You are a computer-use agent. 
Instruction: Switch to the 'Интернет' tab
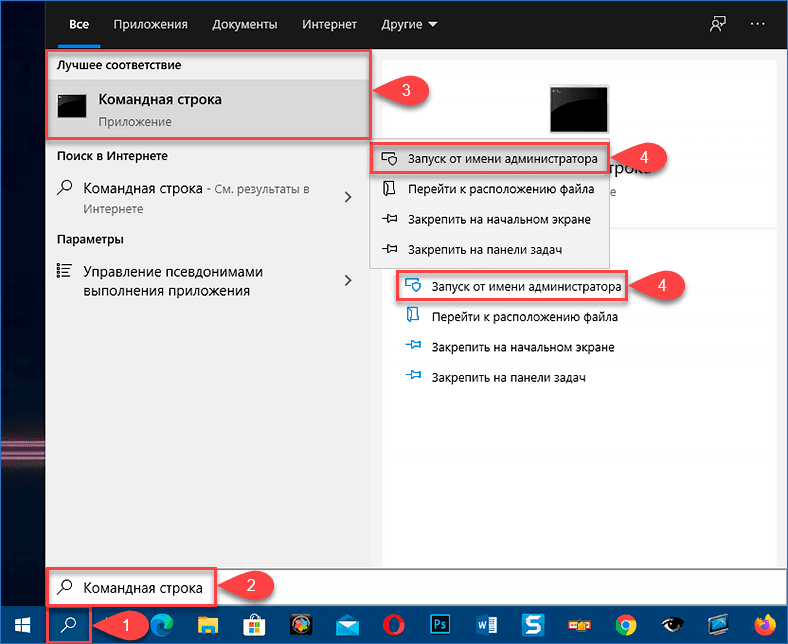point(329,24)
